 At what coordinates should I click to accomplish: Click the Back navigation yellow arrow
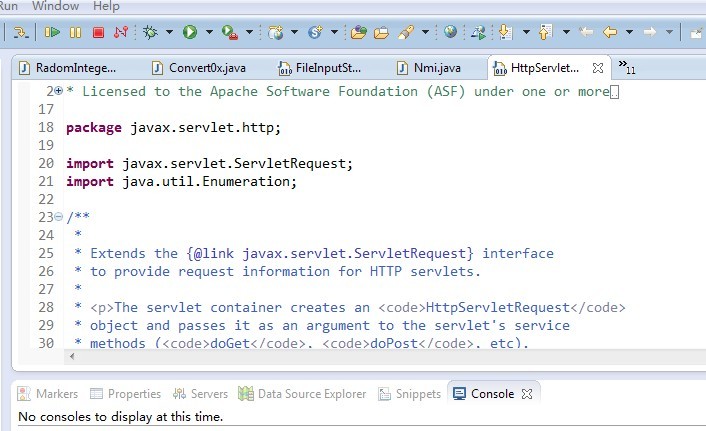click(610, 32)
